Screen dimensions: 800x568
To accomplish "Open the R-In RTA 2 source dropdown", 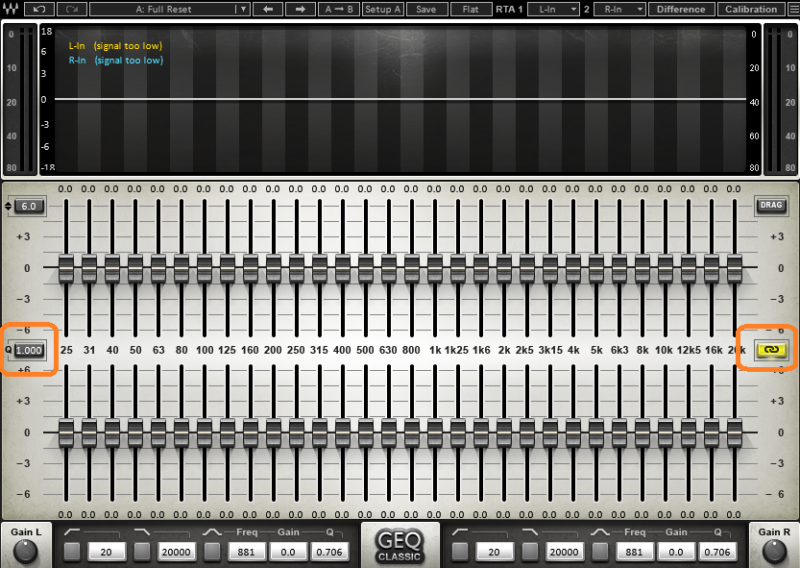I will [620, 9].
